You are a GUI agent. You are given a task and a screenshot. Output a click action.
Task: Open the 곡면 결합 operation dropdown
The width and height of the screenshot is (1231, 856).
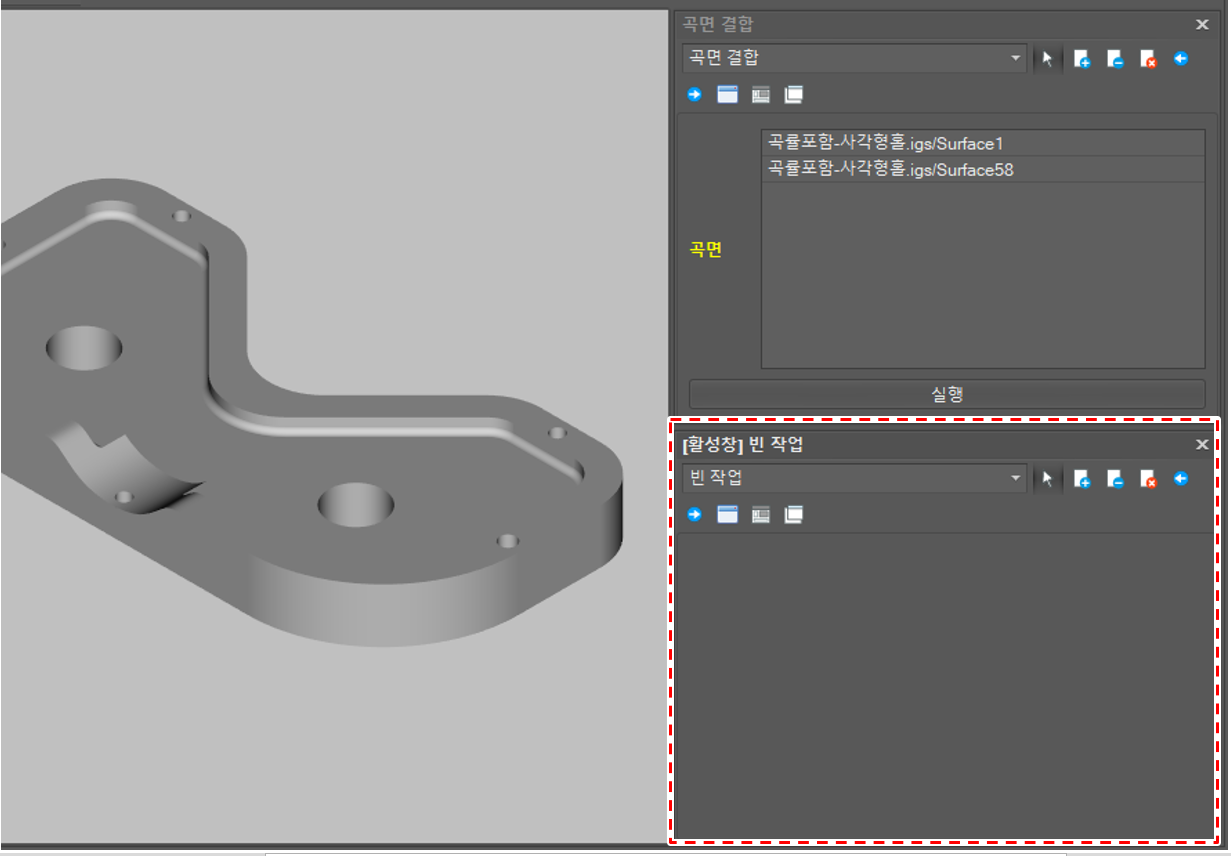click(1016, 59)
